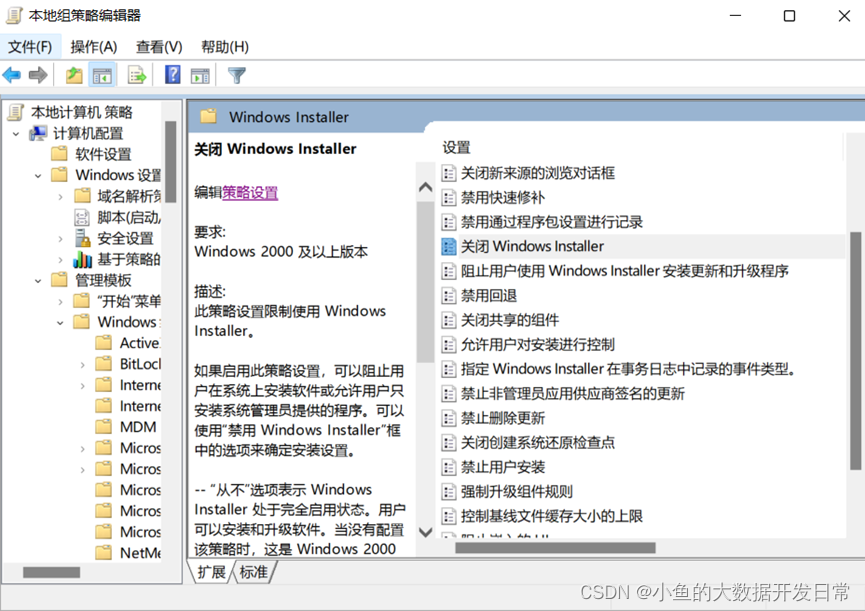The height and width of the screenshot is (611, 865).
Task: Expand the "开始"菜单 tree node
Action: point(60,302)
